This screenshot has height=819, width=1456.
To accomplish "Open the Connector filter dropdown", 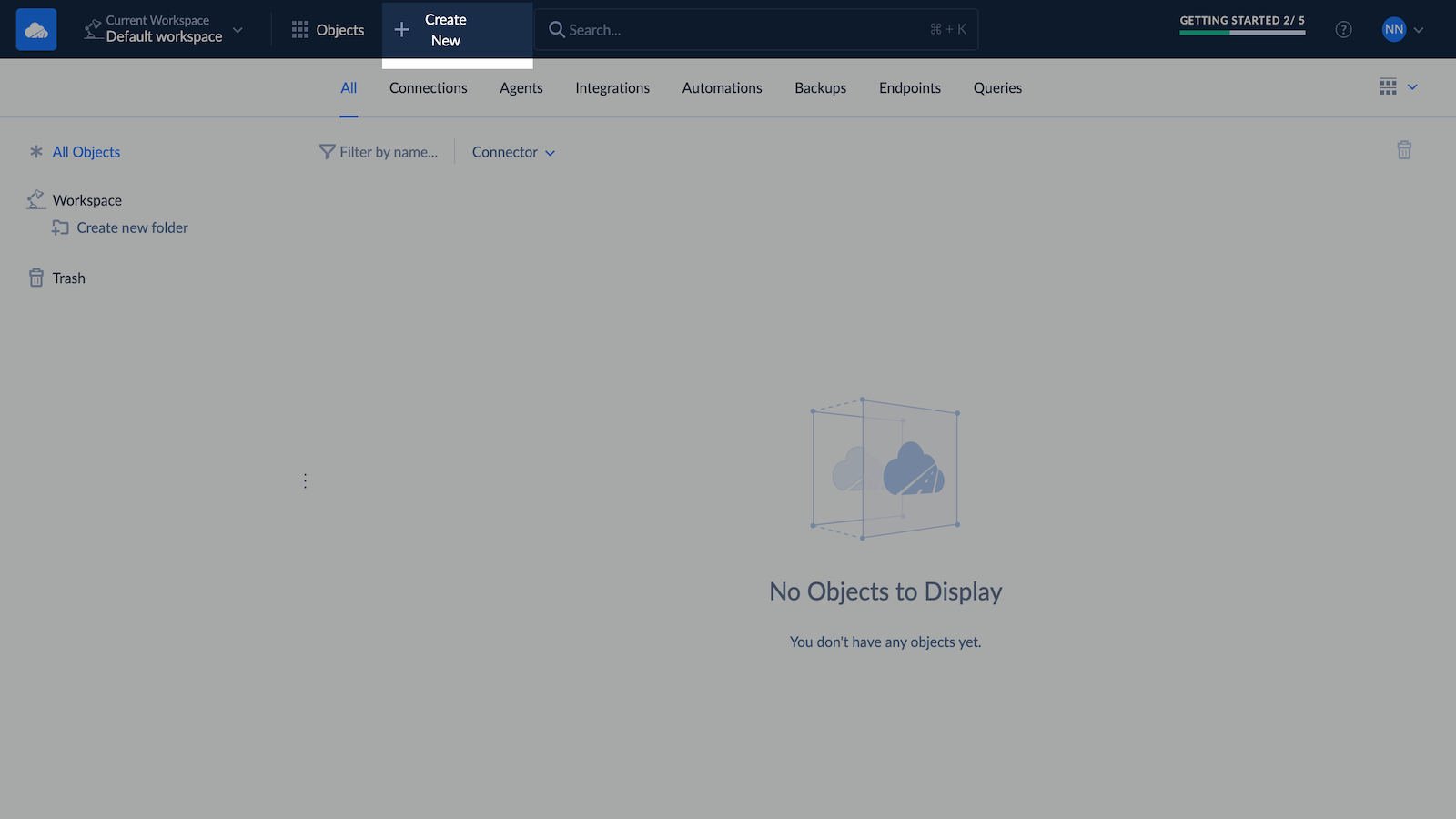I will (513, 152).
